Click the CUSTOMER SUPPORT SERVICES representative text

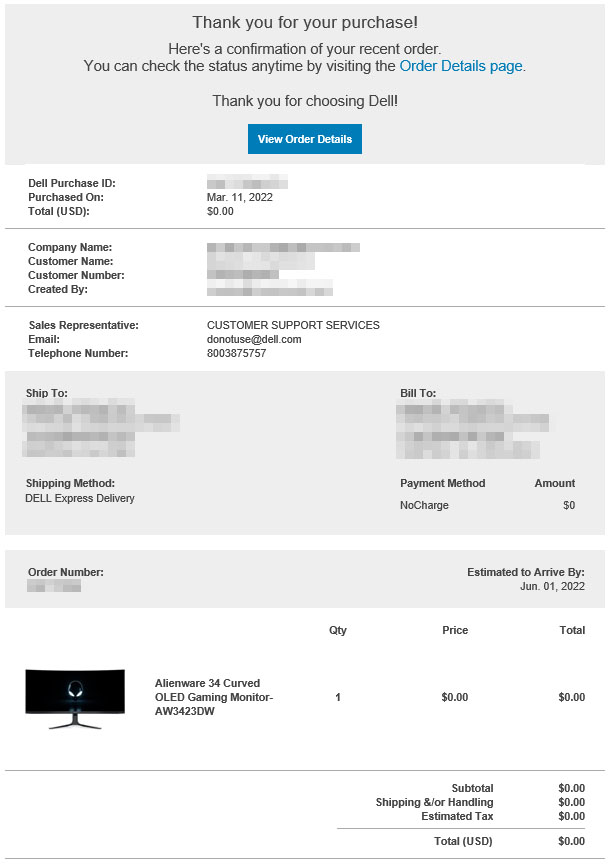[293, 325]
